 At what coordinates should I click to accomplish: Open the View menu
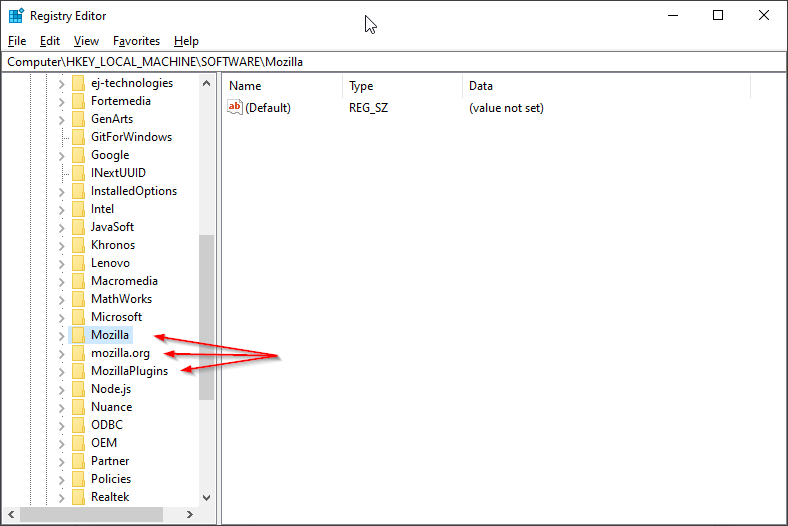click(86, 41)
